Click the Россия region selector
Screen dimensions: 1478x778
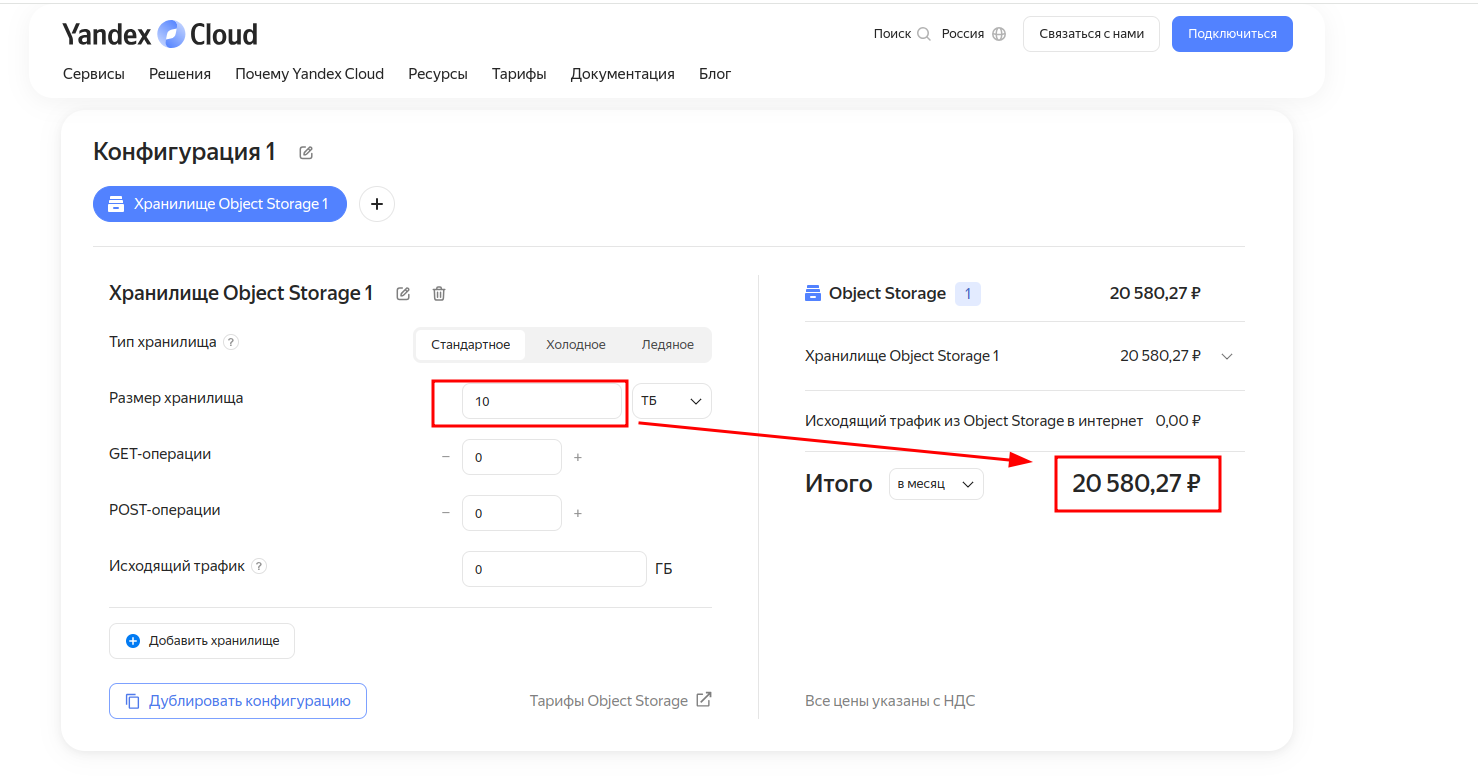963,34
